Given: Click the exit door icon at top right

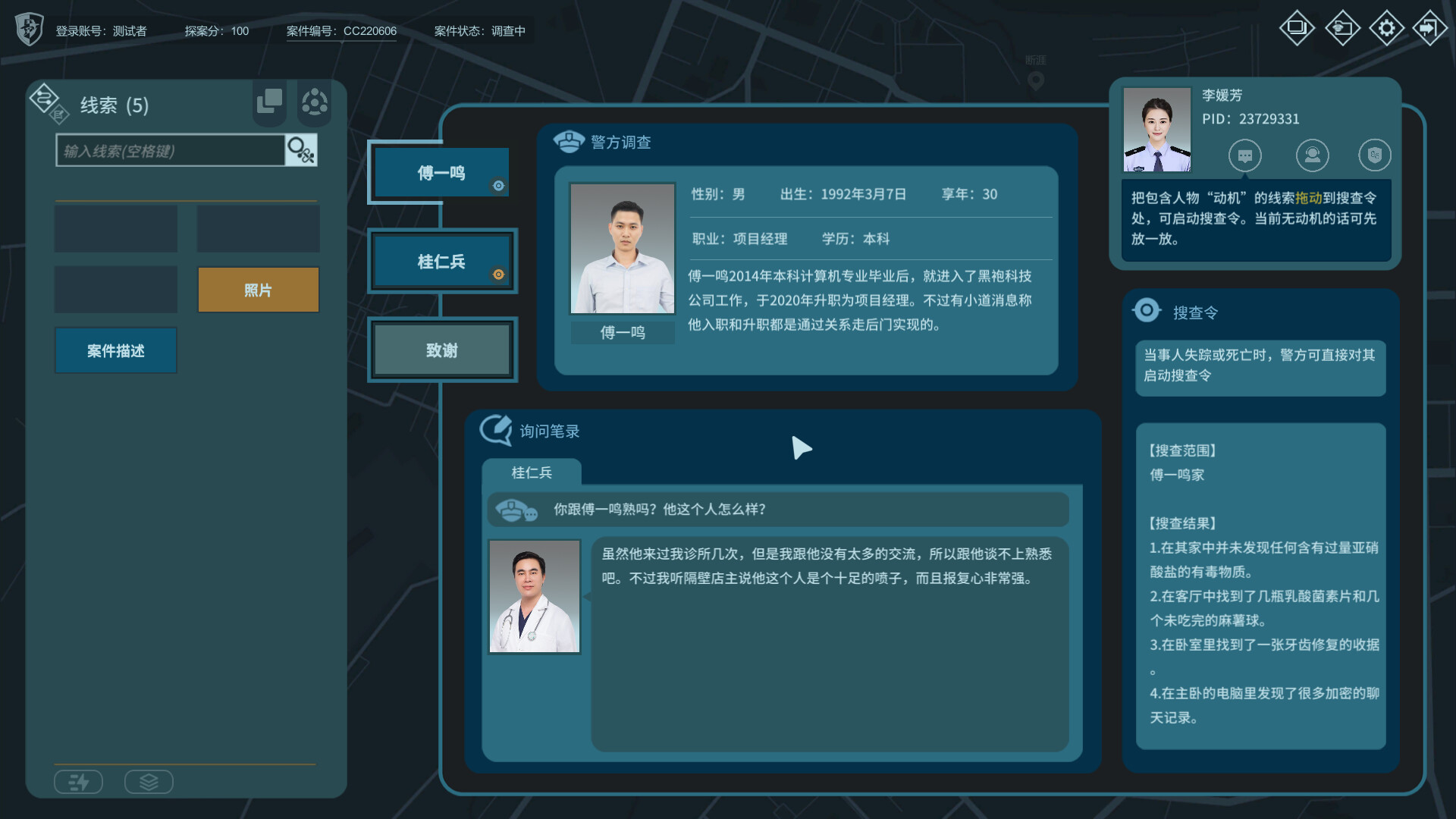Looking at the screenshot, I should tap(1430, 27).
